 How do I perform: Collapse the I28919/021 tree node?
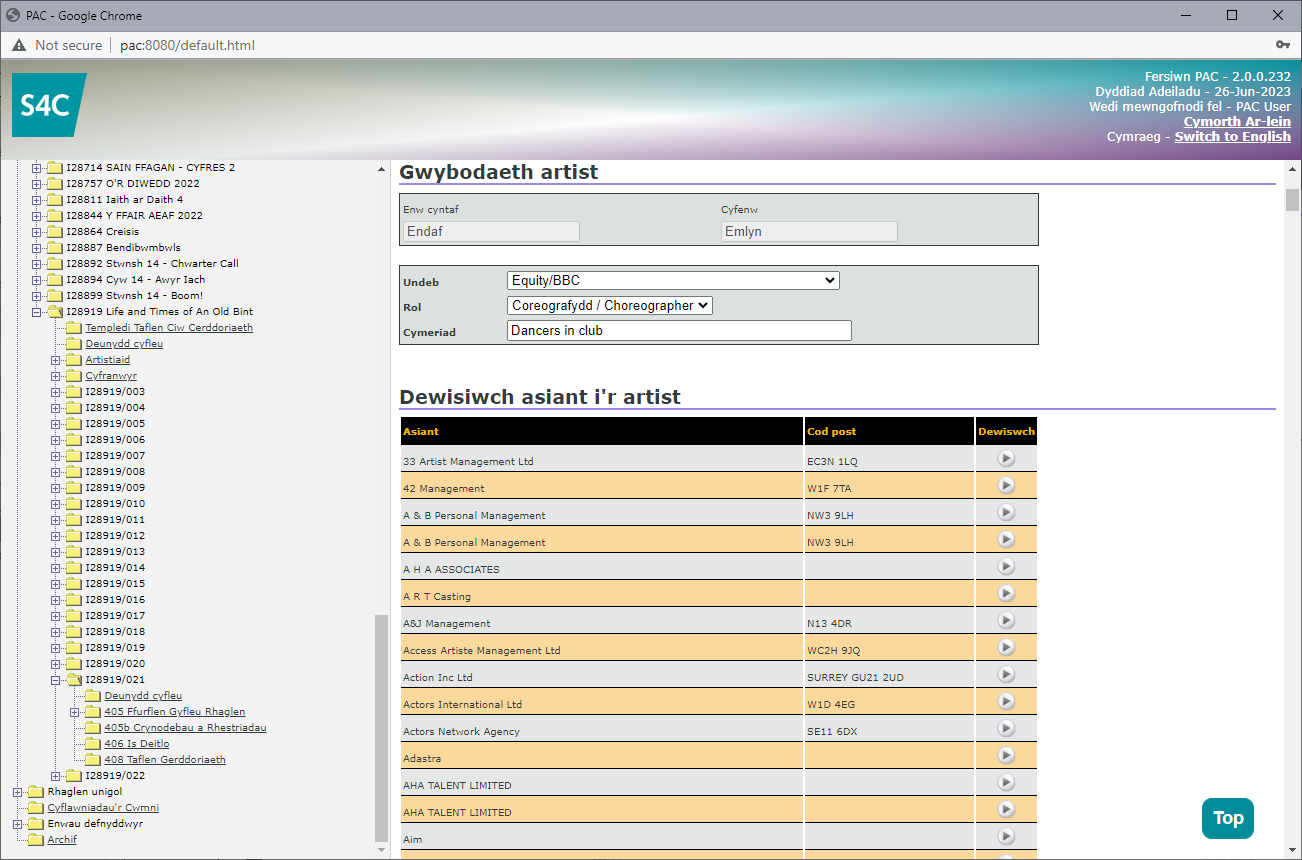pos(56,680)
